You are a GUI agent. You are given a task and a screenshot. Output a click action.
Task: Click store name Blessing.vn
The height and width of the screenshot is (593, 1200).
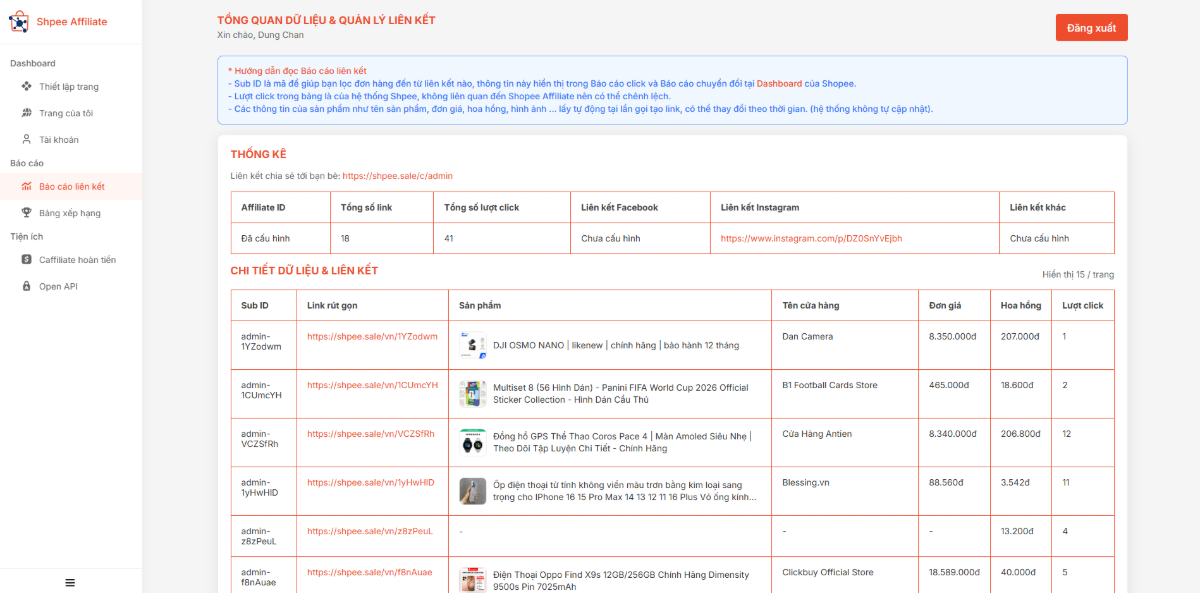[x=805, y=482]
